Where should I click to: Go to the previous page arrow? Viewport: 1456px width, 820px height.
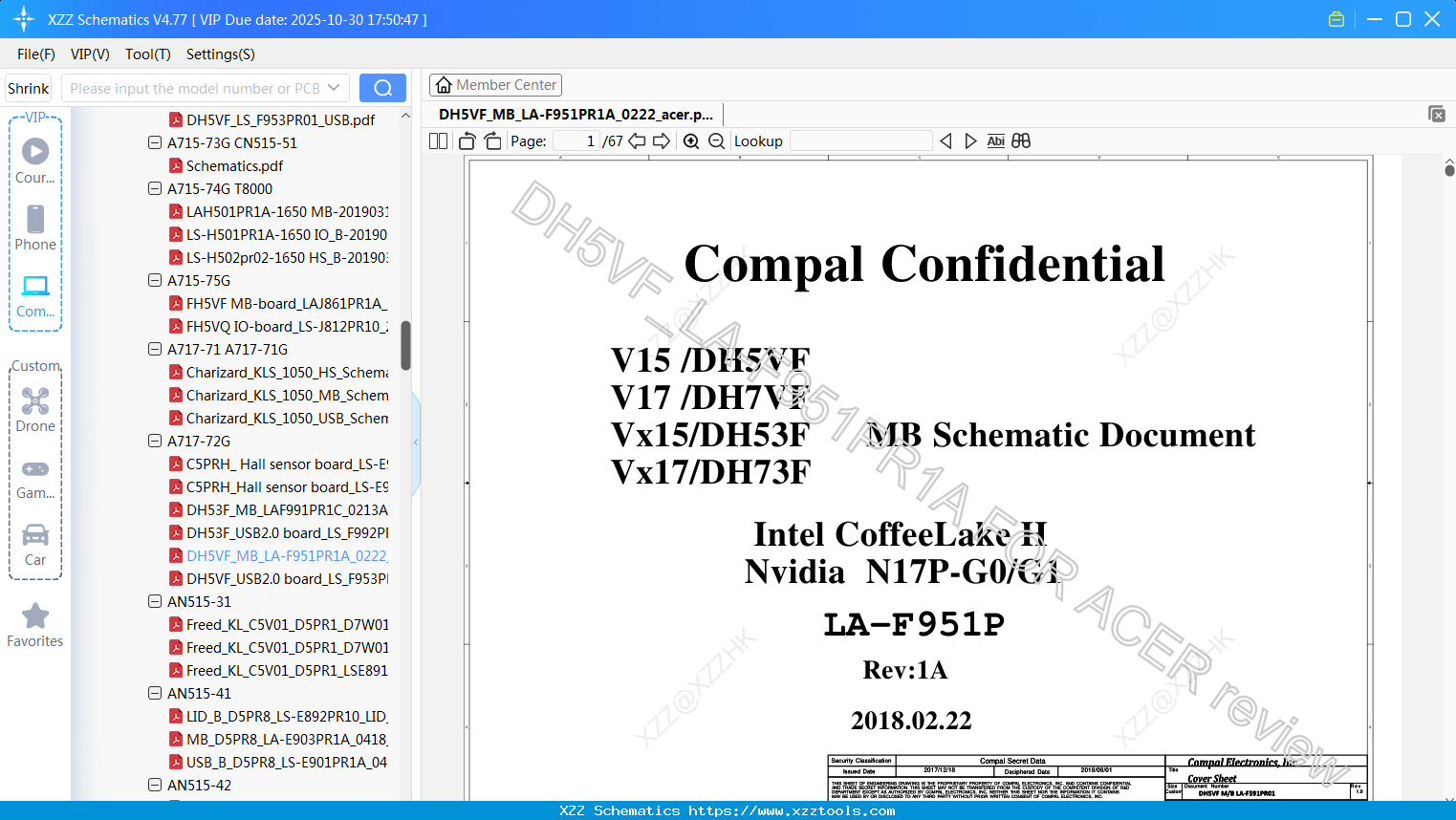pos(637,140)
